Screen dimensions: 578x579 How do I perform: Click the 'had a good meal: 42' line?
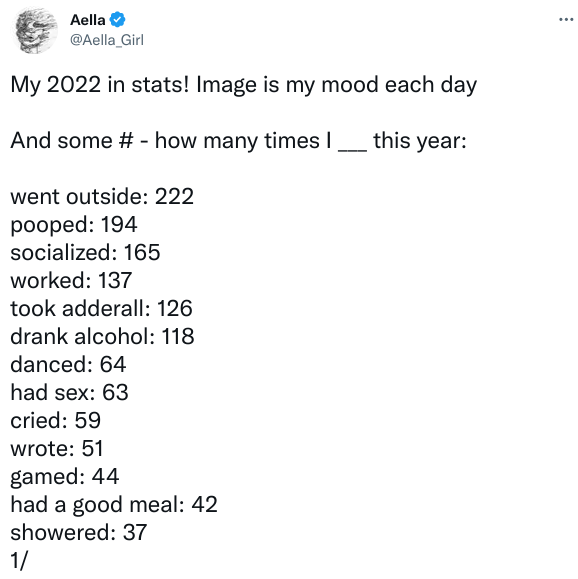tap(114, 505)
